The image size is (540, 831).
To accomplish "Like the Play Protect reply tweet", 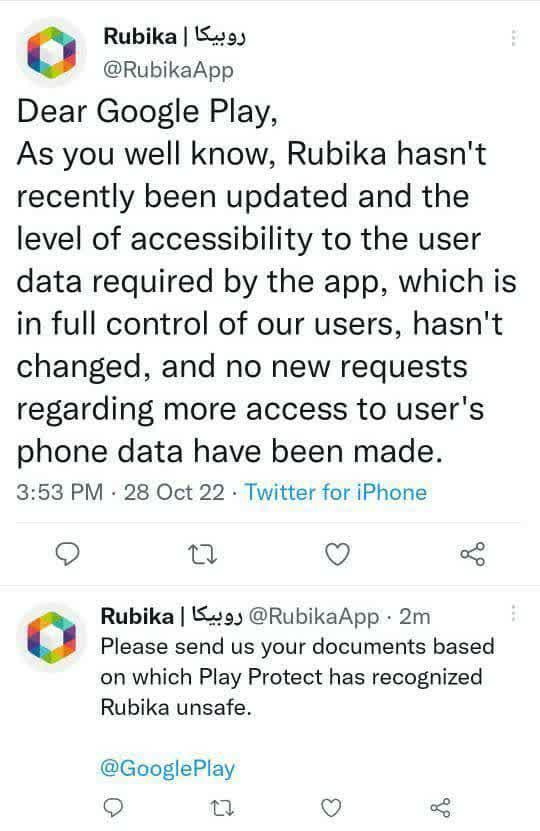I will tap(331, 808).
